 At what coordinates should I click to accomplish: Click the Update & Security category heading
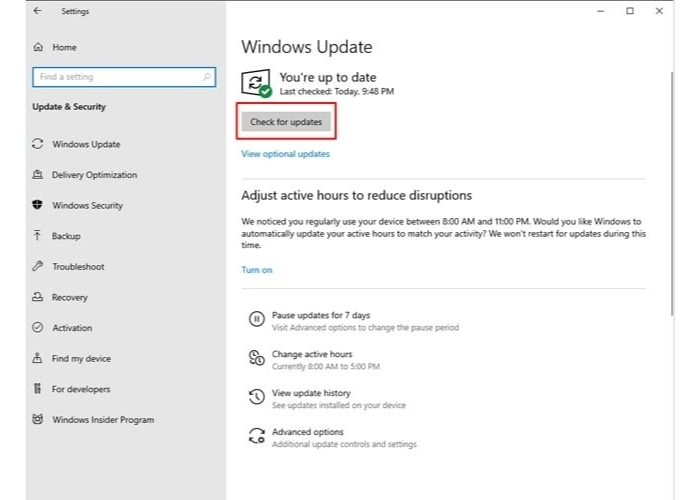69,107
